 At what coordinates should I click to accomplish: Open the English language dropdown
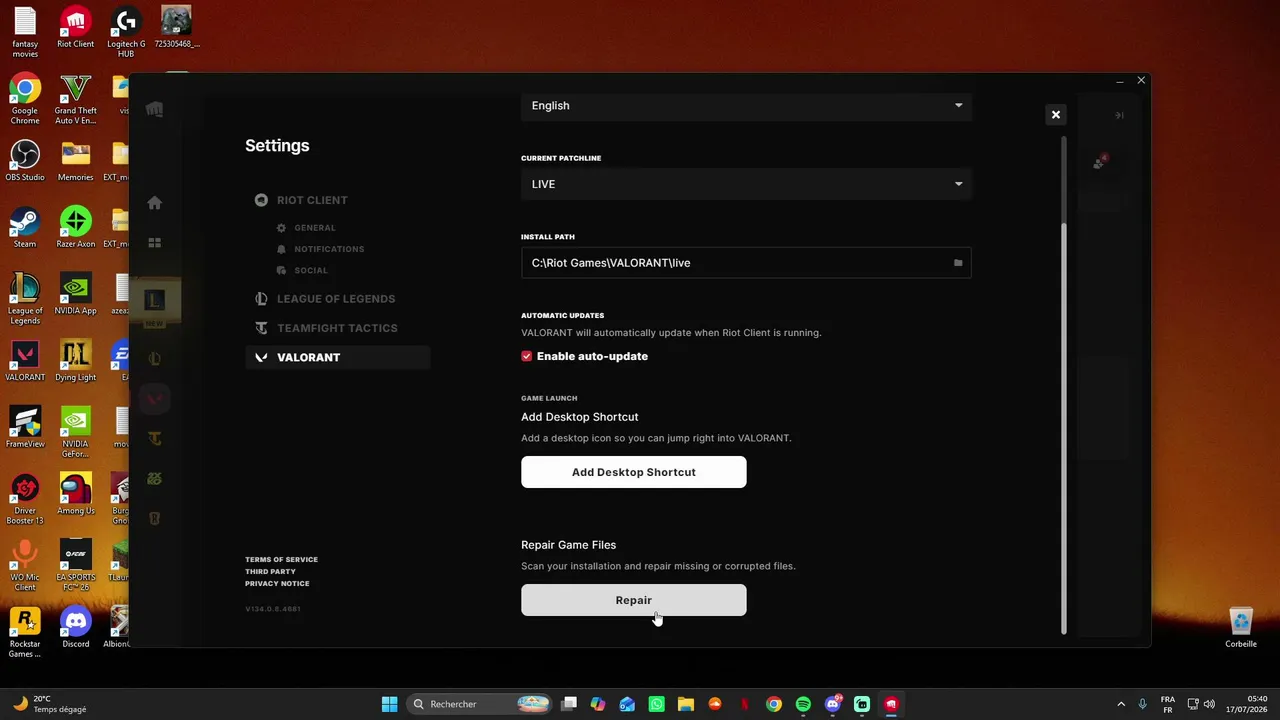click(746, 105)
